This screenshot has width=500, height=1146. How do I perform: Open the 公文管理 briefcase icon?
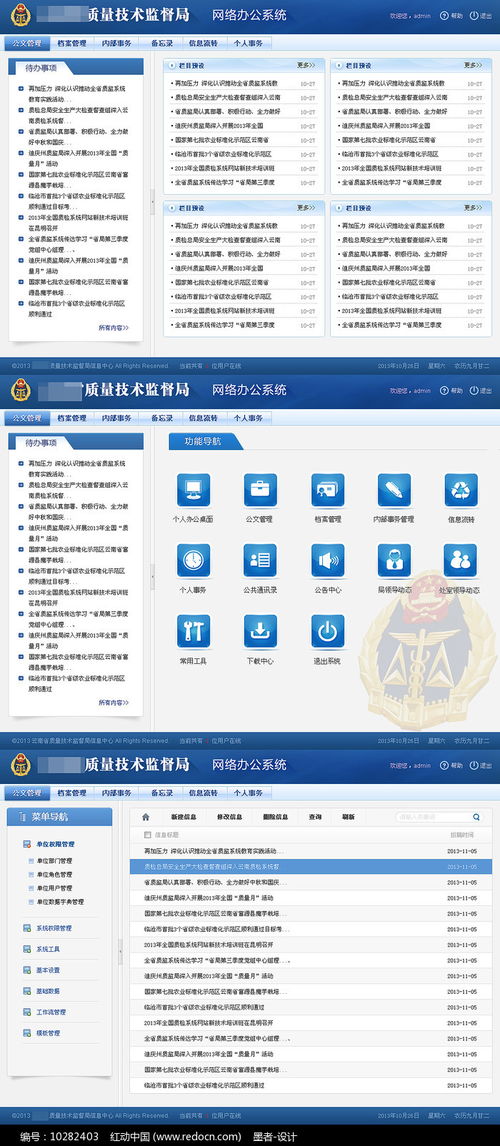260,490
